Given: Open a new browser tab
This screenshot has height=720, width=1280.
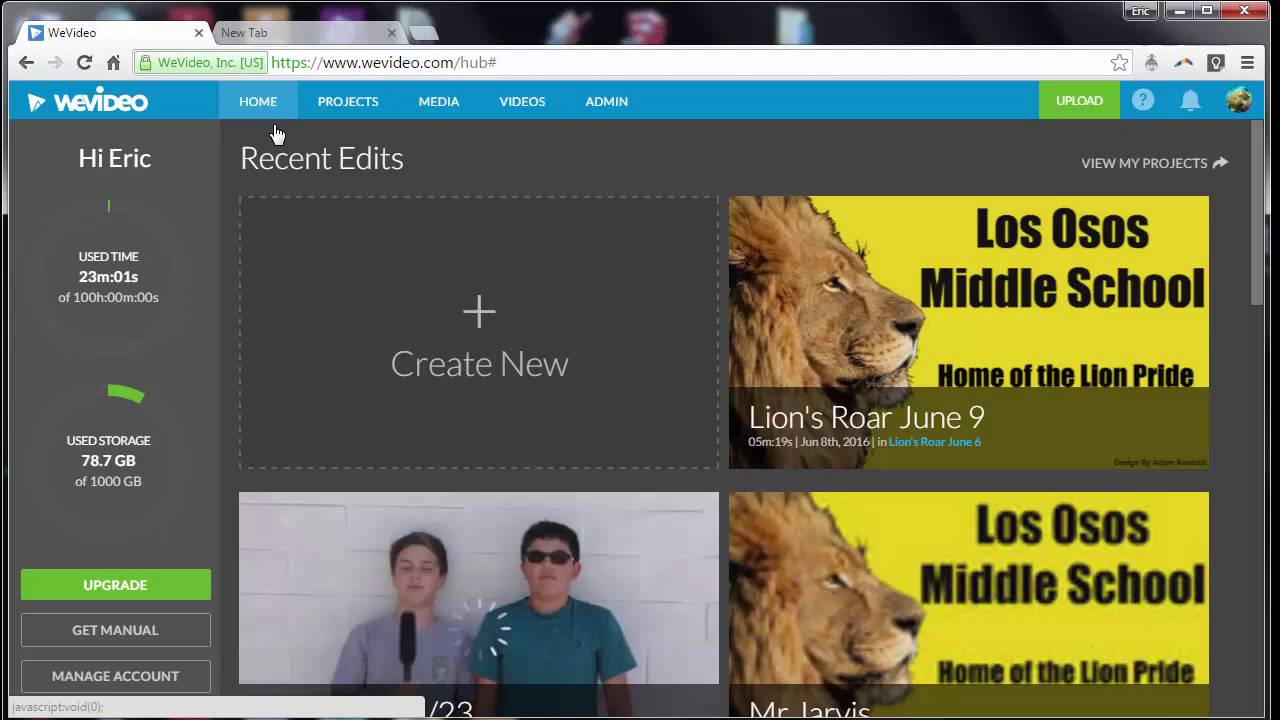Looking at the screenshot, I should point(424,33).
